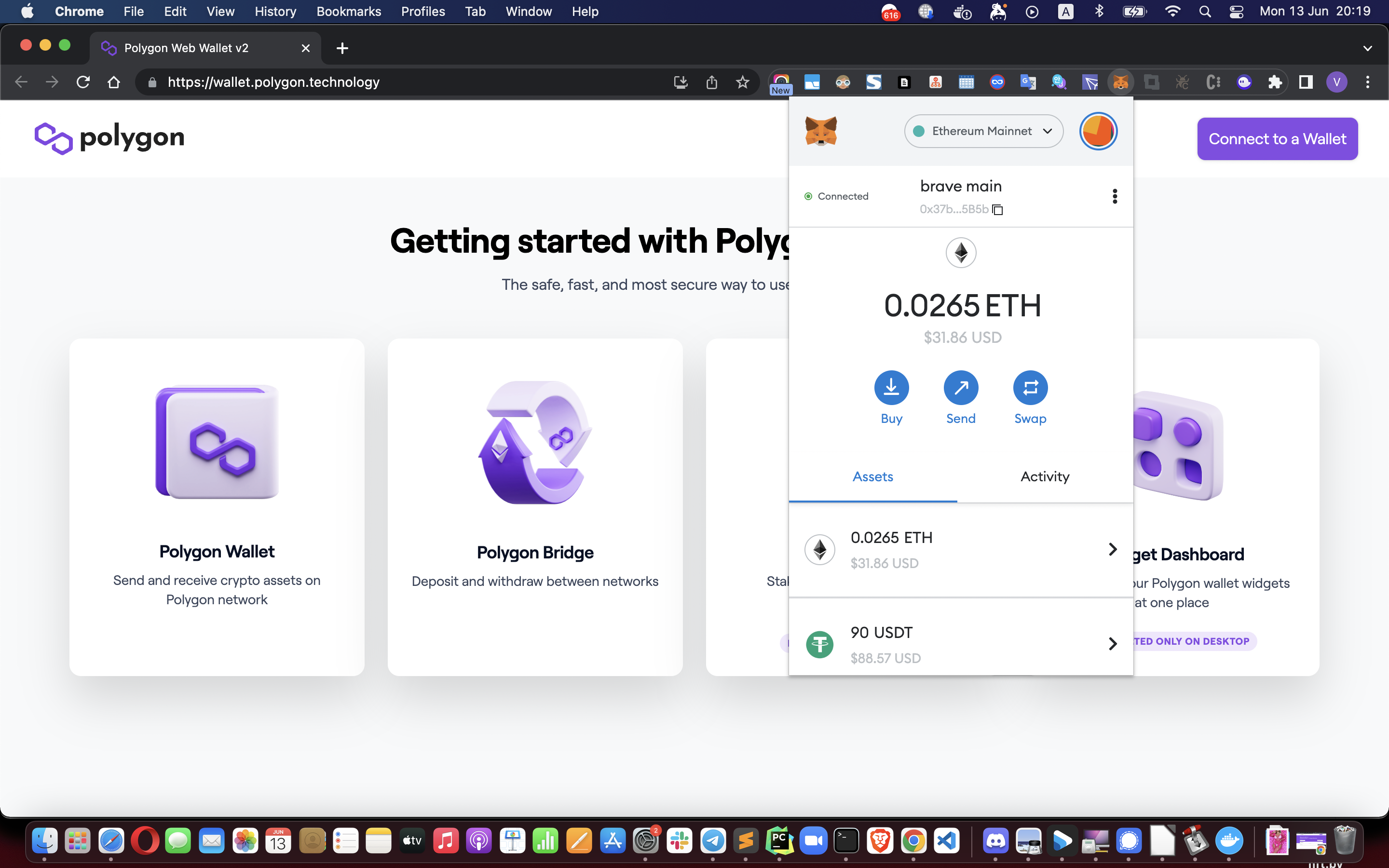This screenshot has height=868, width=1389.
Task: Open account options three-dot menu
Action: click(x=1114, y=196)
